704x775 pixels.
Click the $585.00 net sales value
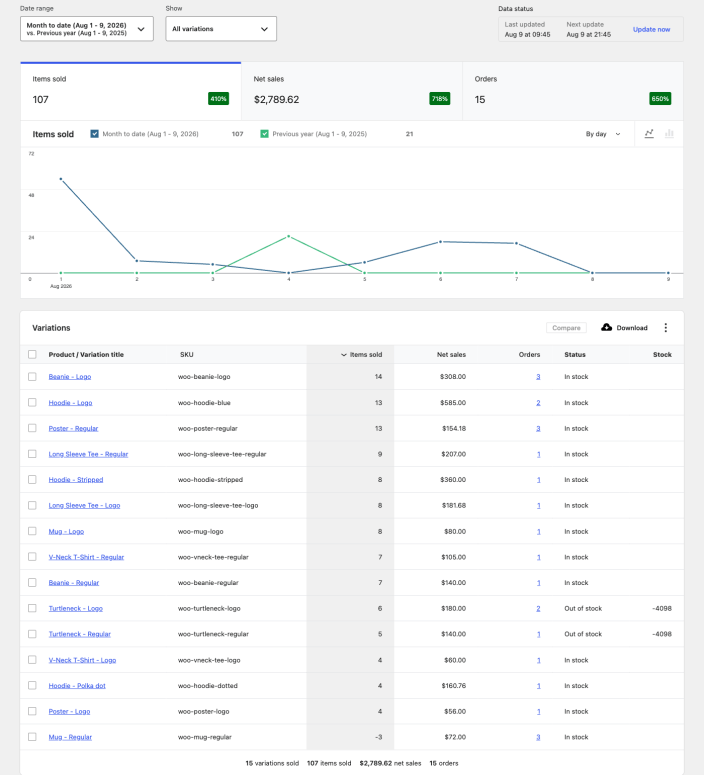click(453, 402)
